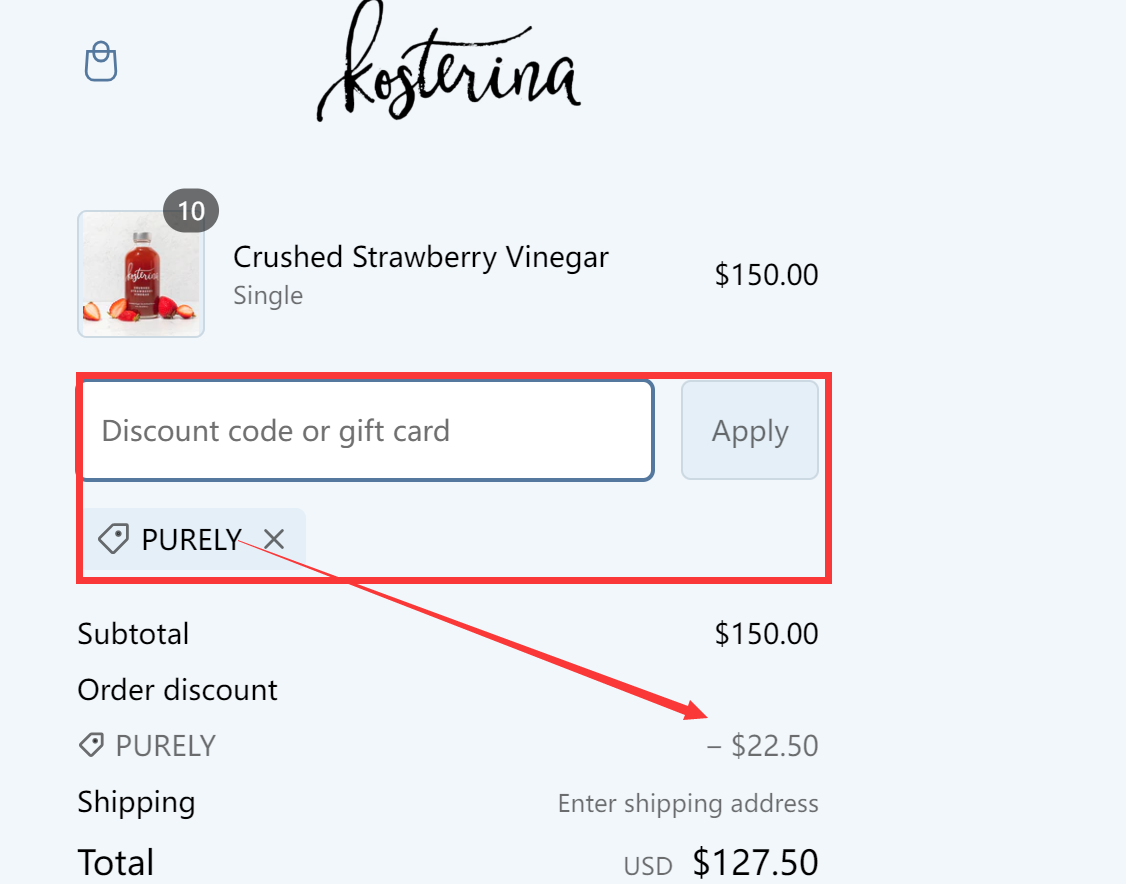Image resolution: width=1126 pixels, height=884 pixels.
Task: Select the discount code input field
Action: (367, 430)
